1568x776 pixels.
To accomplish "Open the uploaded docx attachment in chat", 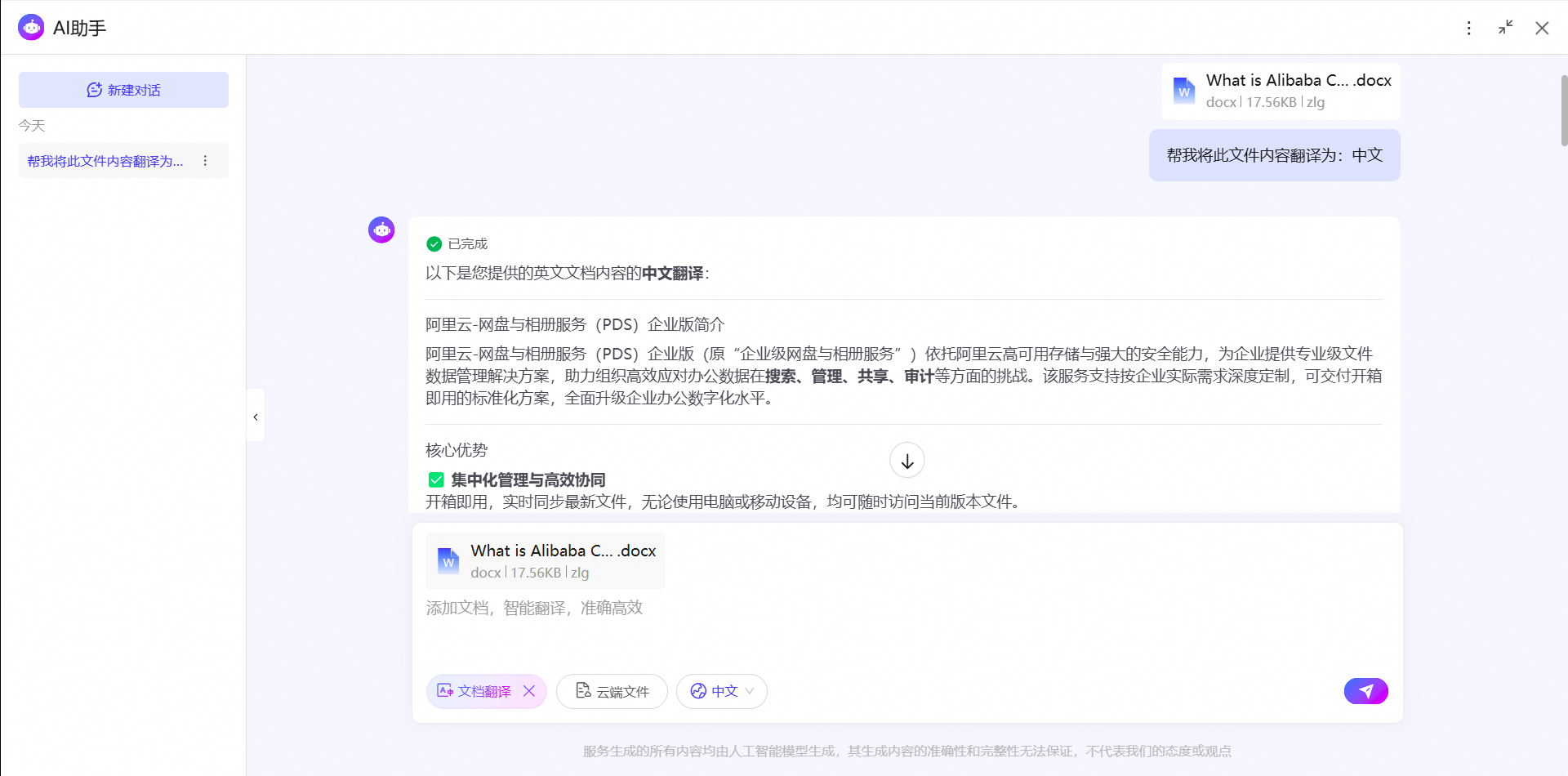I will (1281, 91).
